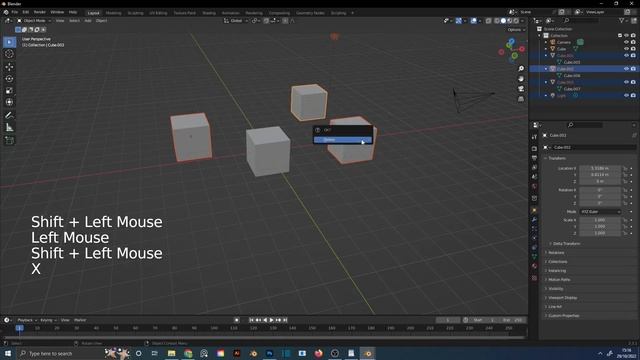Image resolution: width=640 pixels, height=360 pixels.
Task: Open the Material properties tab
Action: pyautogui.click(x=534, y=266)
